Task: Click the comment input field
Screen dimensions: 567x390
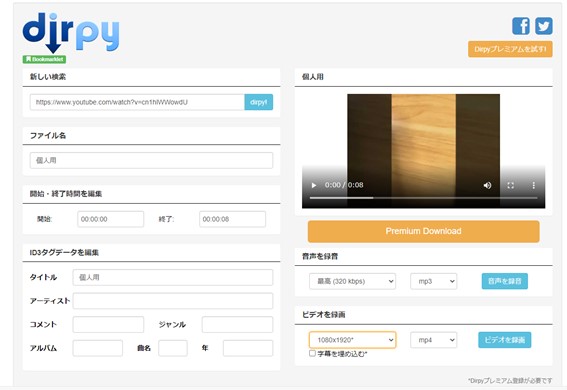Action: pos(108,324)
